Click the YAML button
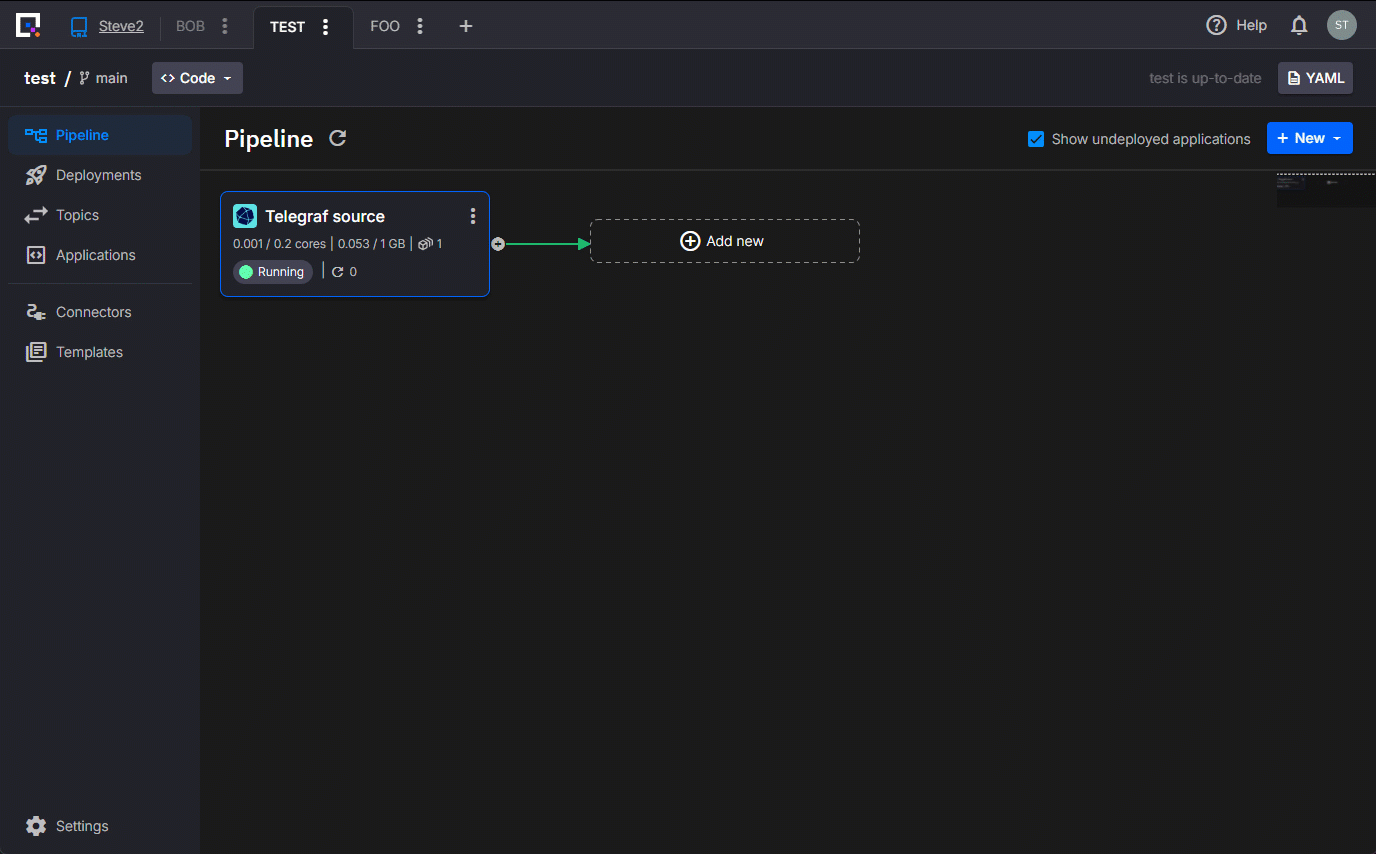This screenshot has height=854, width=1376. (x=1315, y=78)
